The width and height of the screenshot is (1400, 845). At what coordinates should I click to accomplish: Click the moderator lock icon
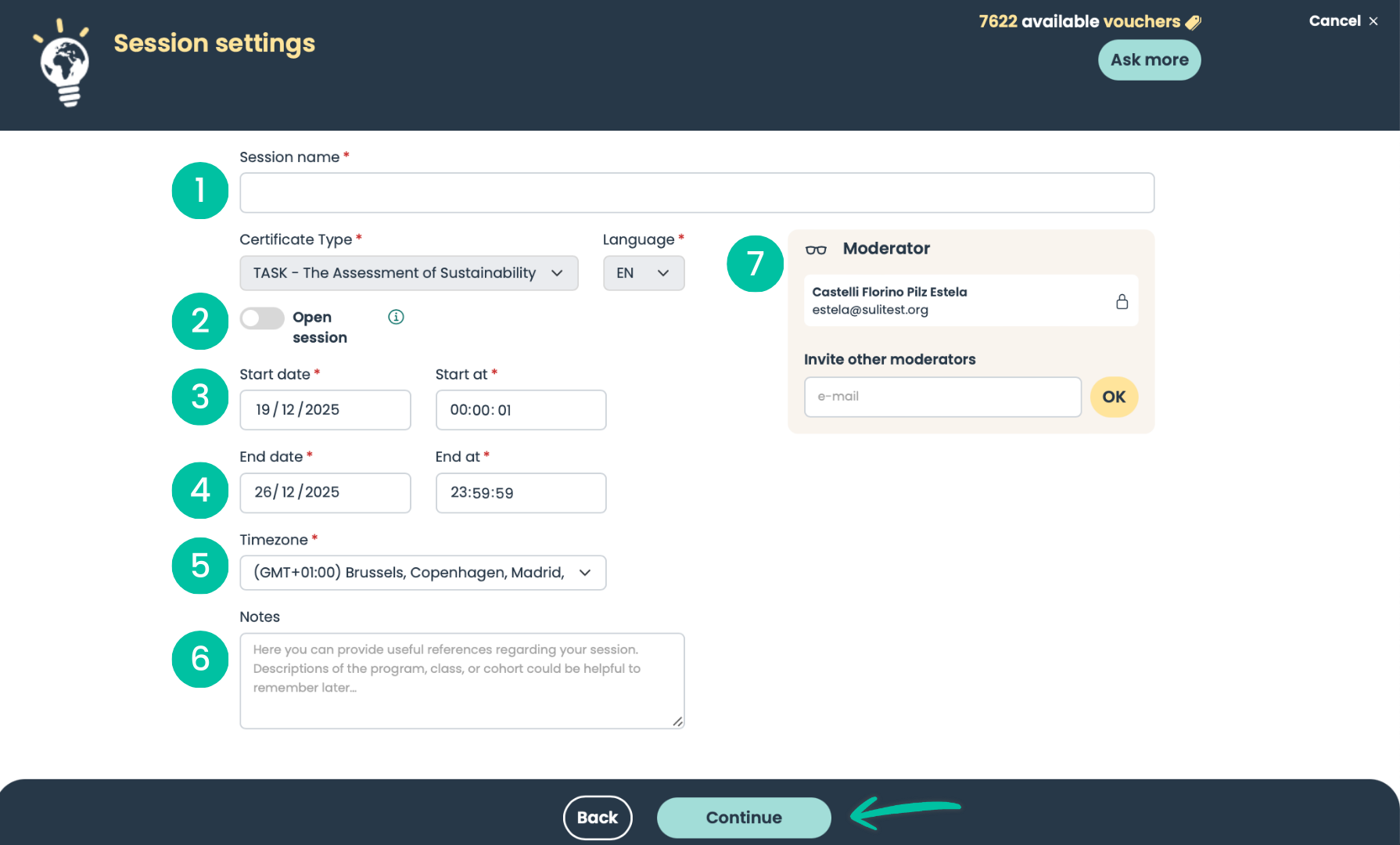click(1122, 301)
